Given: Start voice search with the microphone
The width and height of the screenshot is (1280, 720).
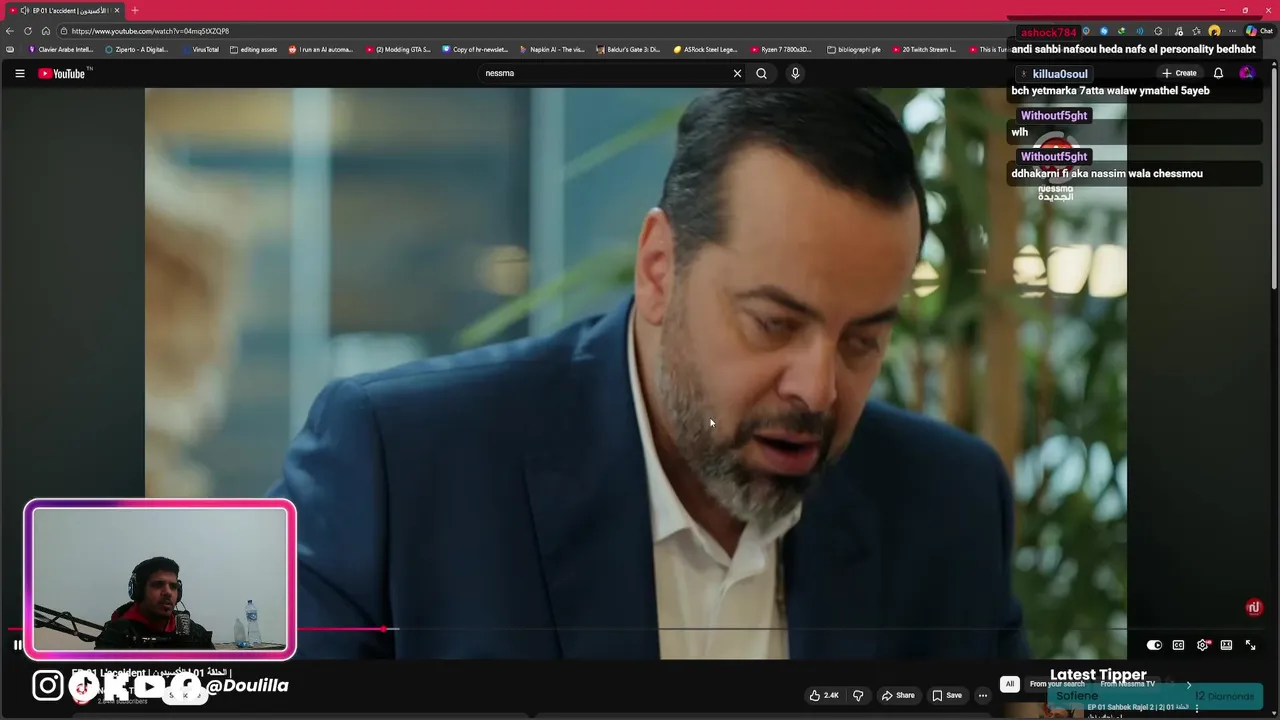Looking at the screenshot, I should point(795,73).
